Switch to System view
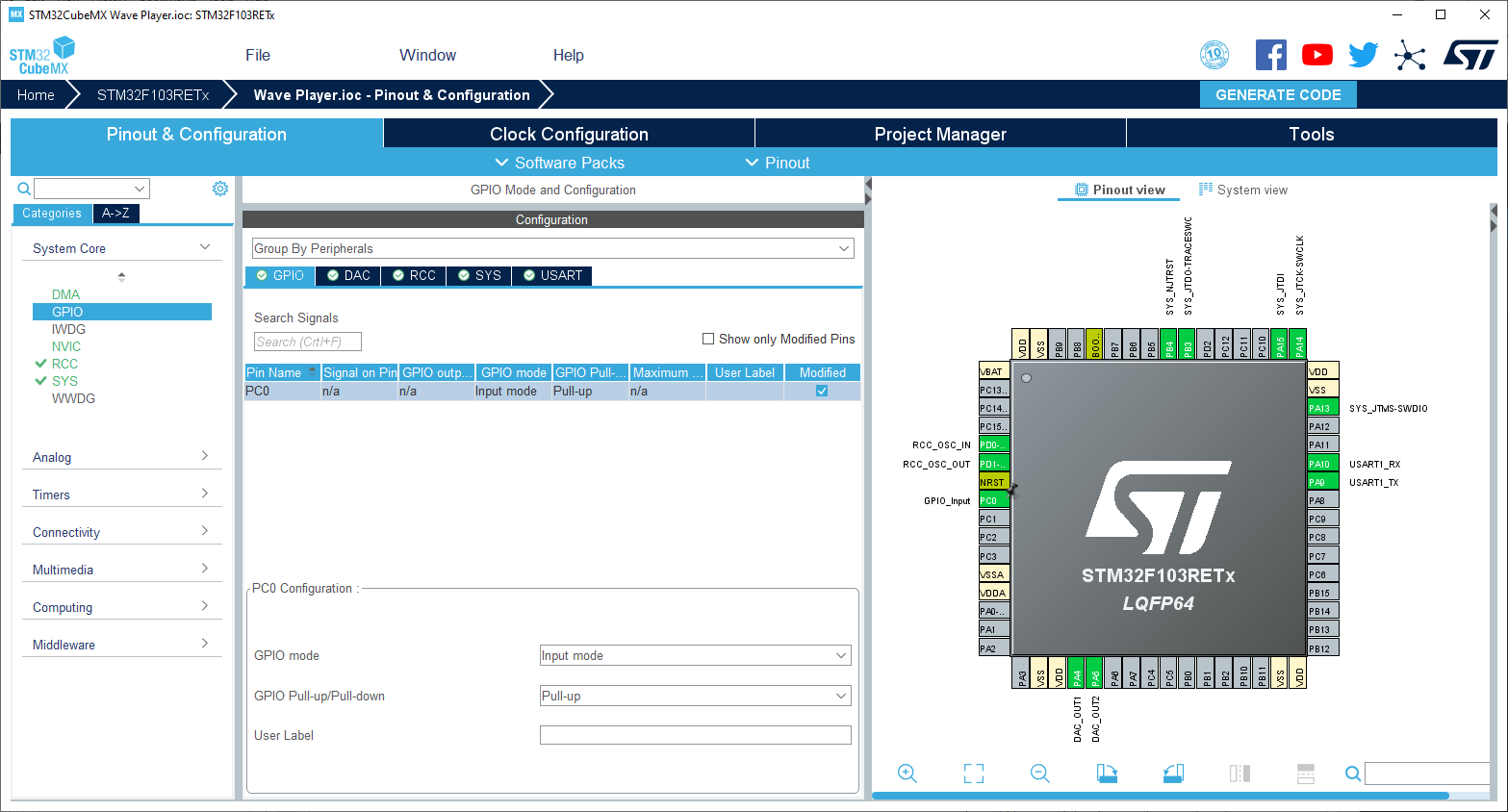 [1242, 190]
